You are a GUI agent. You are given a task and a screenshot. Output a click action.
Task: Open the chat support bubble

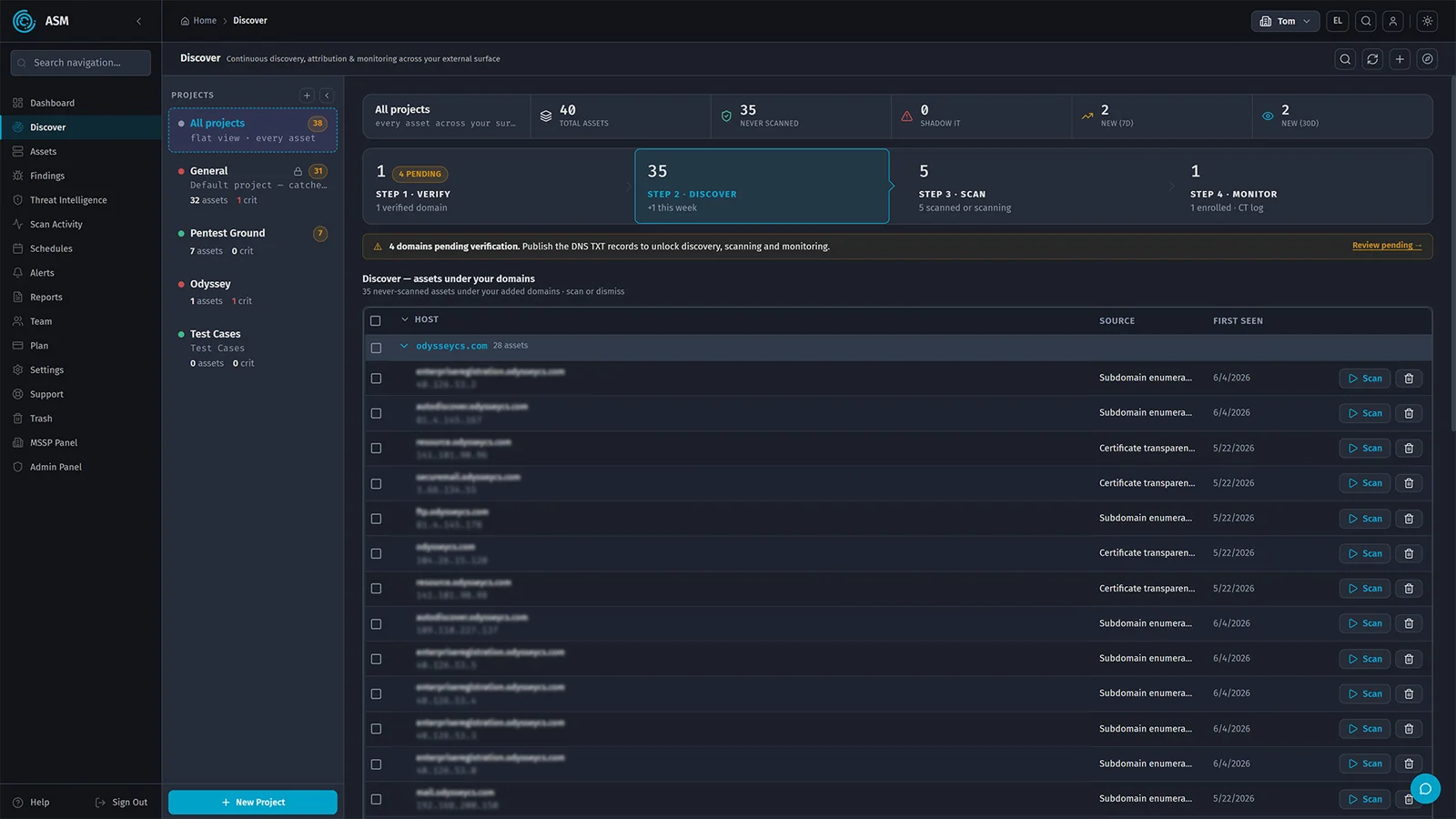[1425, 789]
